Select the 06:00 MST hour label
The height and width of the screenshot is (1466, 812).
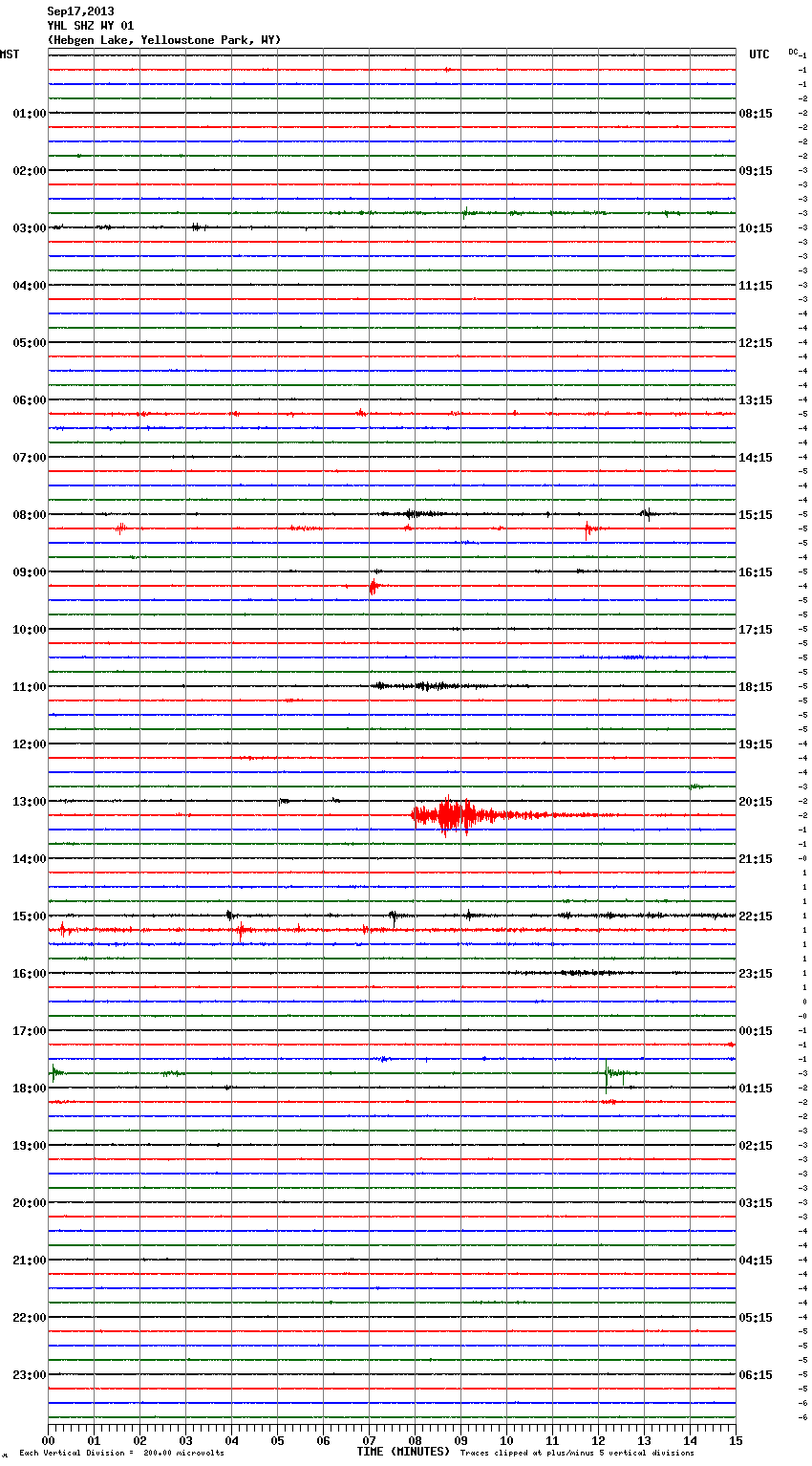pyautogui.click(x=30, y=400)
